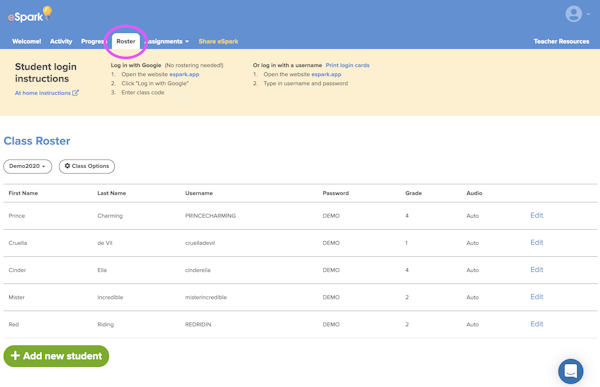Click the last name Charming
The image size is (600, 387).
click(x=110, y=216)
